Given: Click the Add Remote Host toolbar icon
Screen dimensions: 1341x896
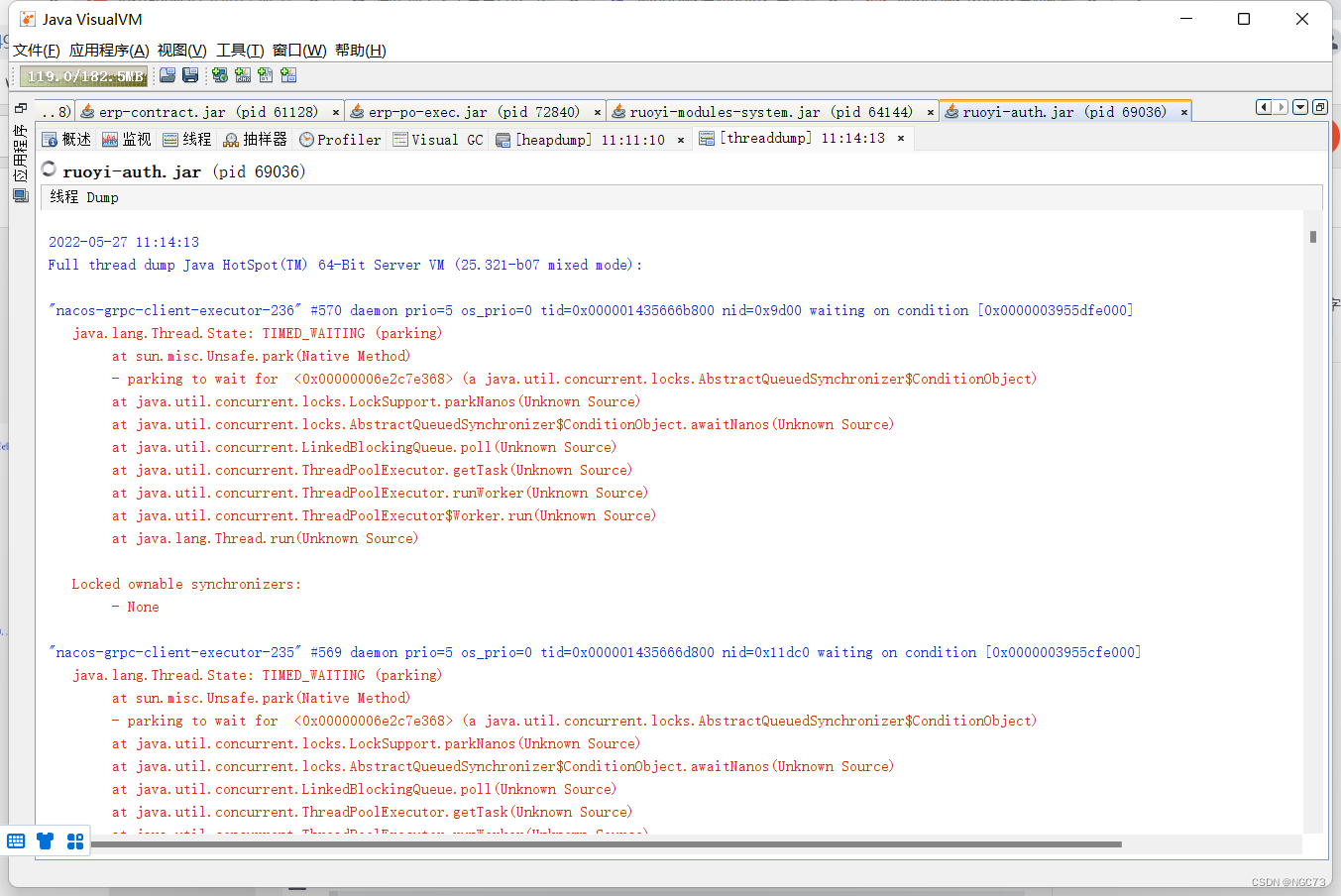Looking at the screenshot, I should [220, 75].
